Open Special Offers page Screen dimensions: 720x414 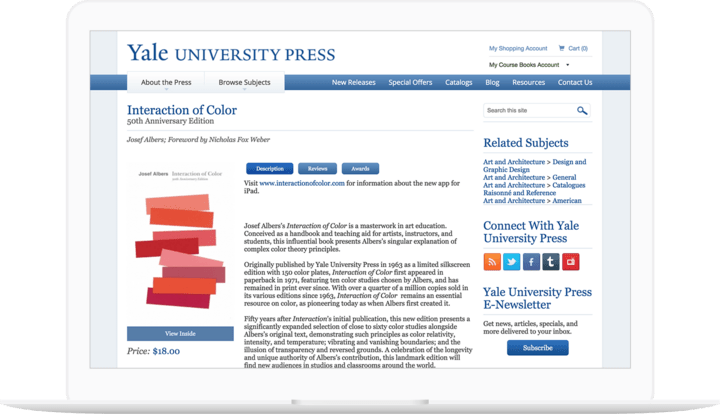[x=410, y=83]
